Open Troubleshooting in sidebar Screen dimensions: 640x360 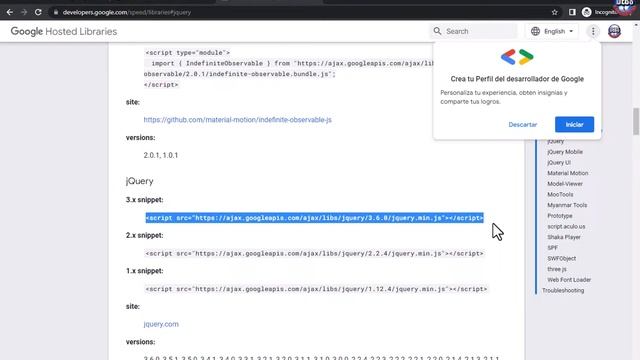pyautogui.click(x=563, y=290)
